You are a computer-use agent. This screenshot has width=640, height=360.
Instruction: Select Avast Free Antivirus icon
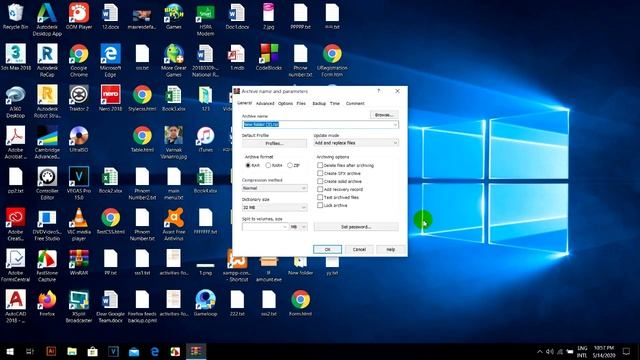174,224
